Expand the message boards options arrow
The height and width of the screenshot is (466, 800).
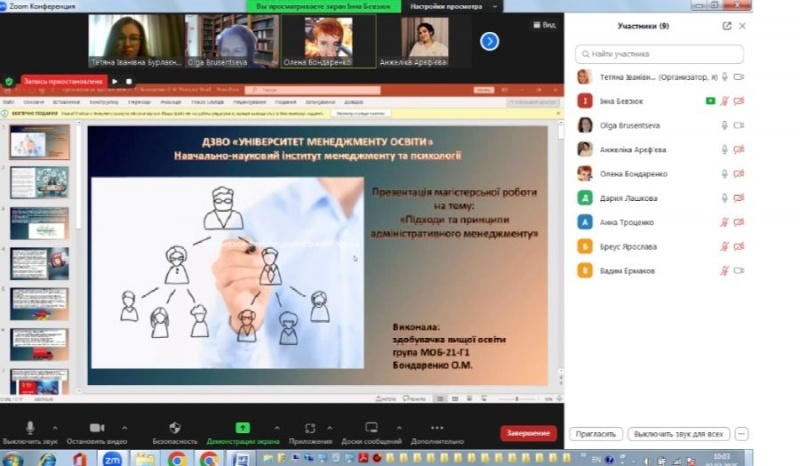tap(399, 428)
